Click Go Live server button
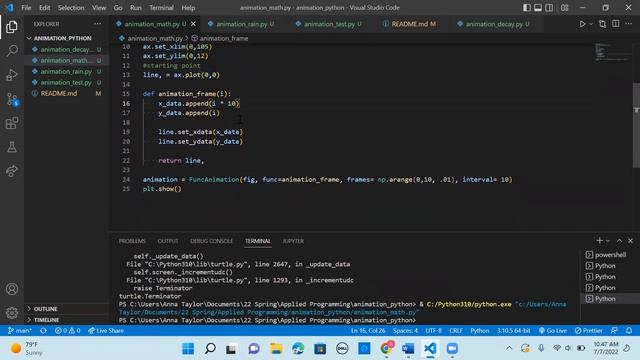 coord(552,331)
